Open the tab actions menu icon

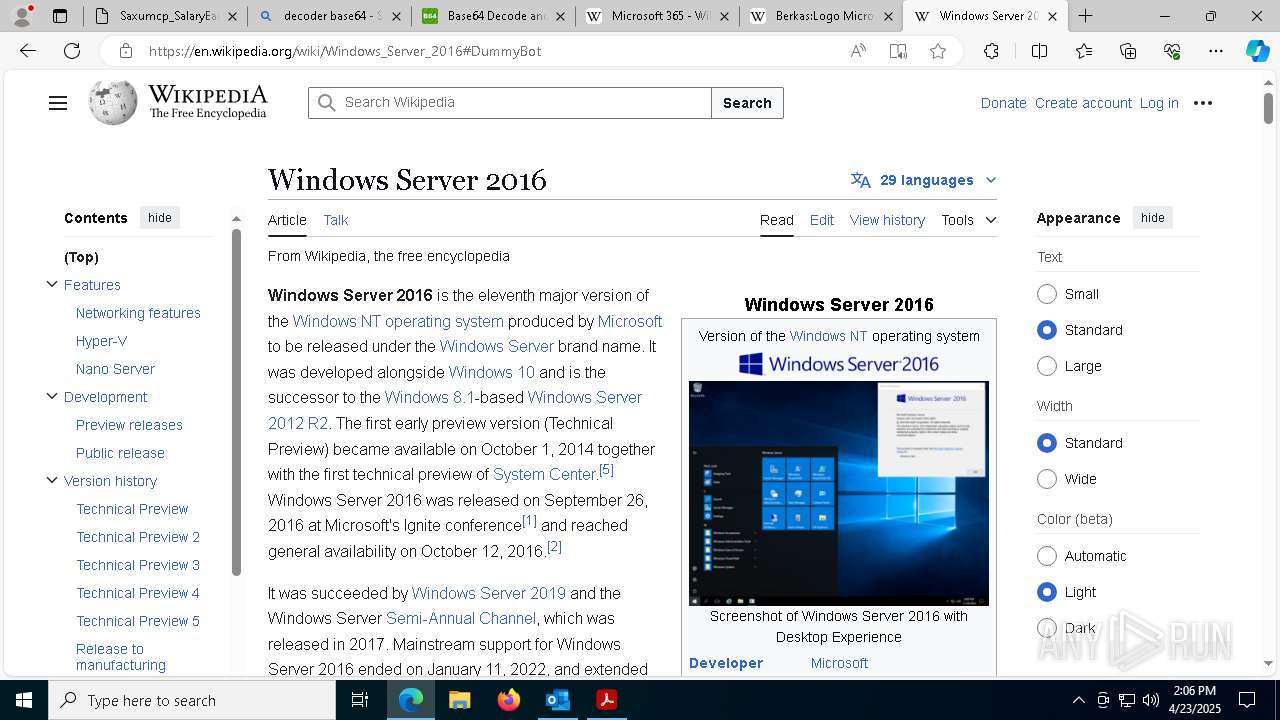tap(60, 16)
